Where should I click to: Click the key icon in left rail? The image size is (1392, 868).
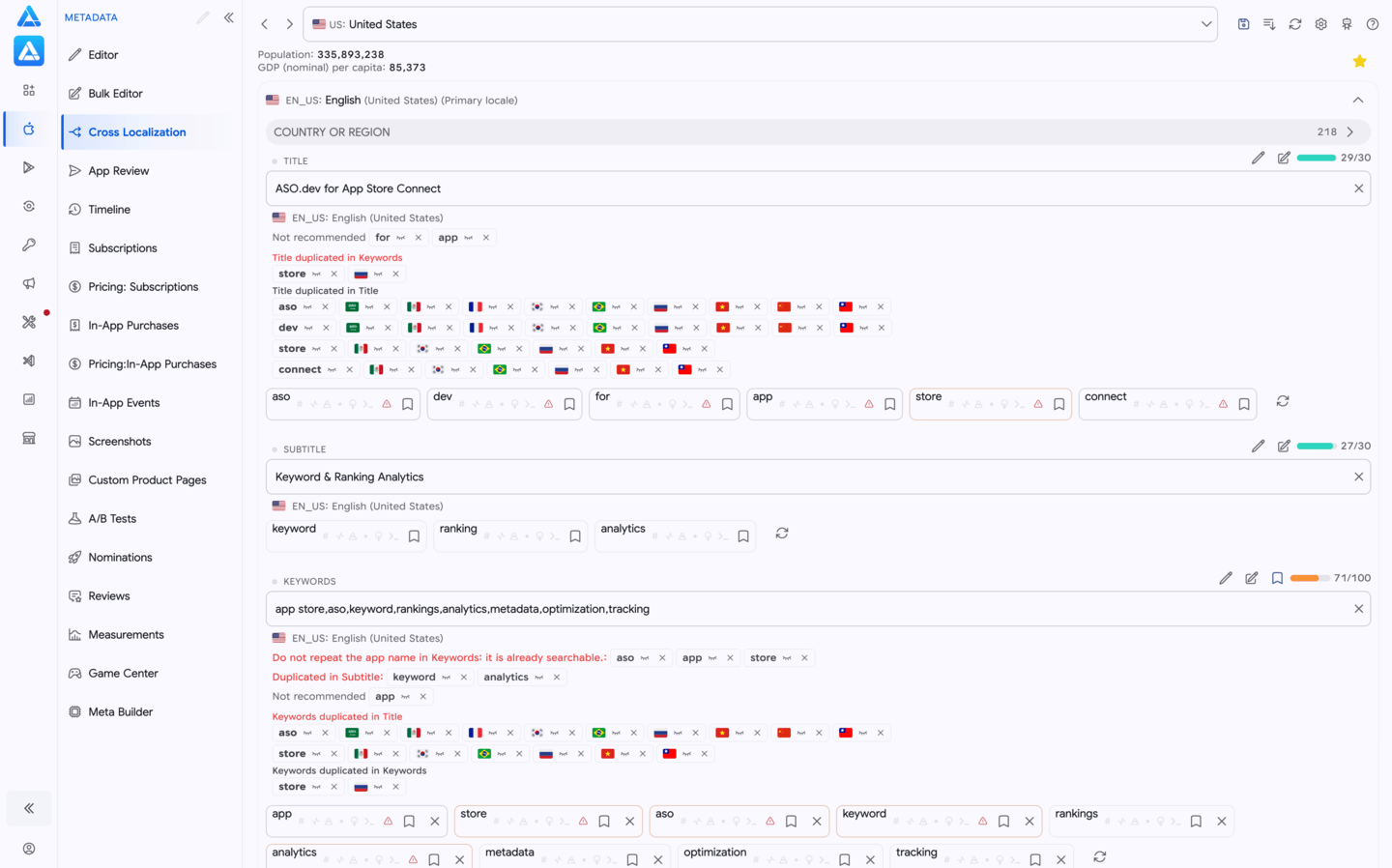point(29,245)
